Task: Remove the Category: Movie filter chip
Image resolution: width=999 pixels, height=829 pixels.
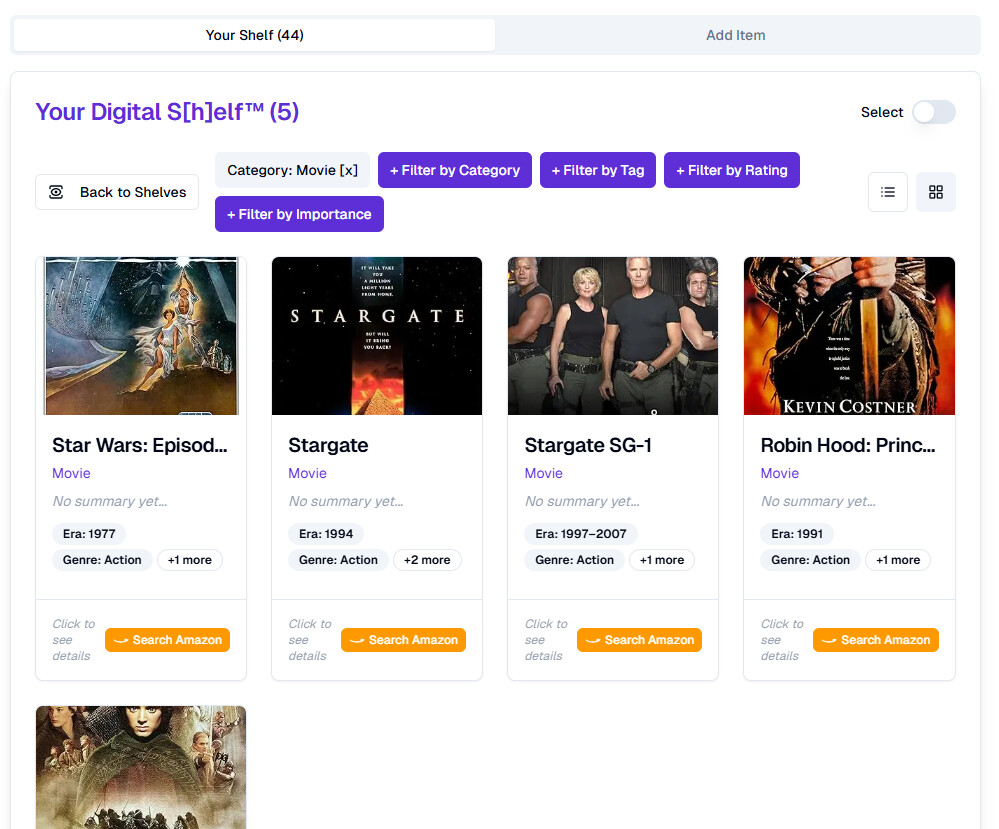Action: tap(292, 170)
